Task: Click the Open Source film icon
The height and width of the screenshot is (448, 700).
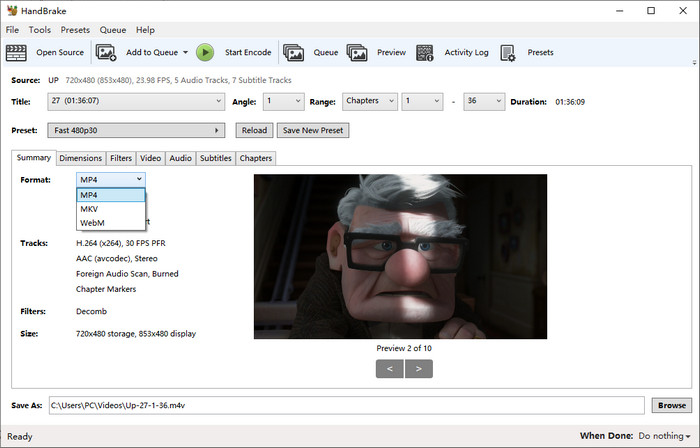Action: pyautogui.click(x=17, y=52)
